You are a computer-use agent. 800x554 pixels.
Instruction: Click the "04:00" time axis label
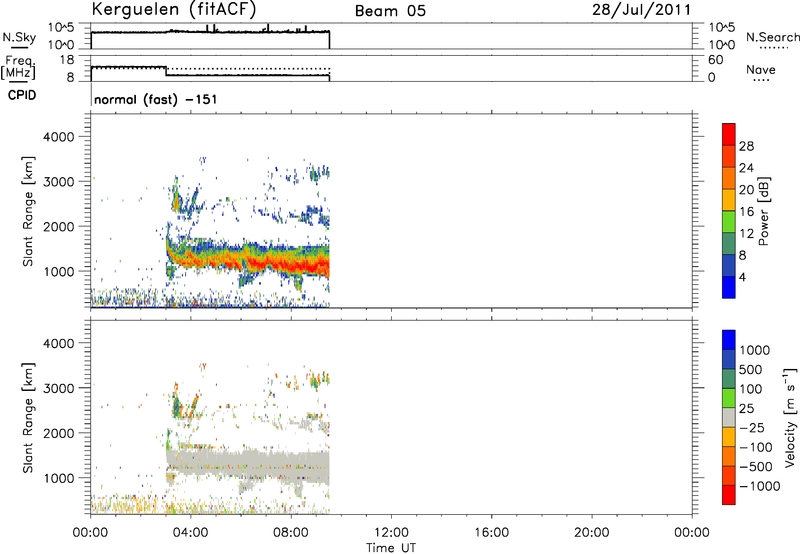tap(190, 533)
